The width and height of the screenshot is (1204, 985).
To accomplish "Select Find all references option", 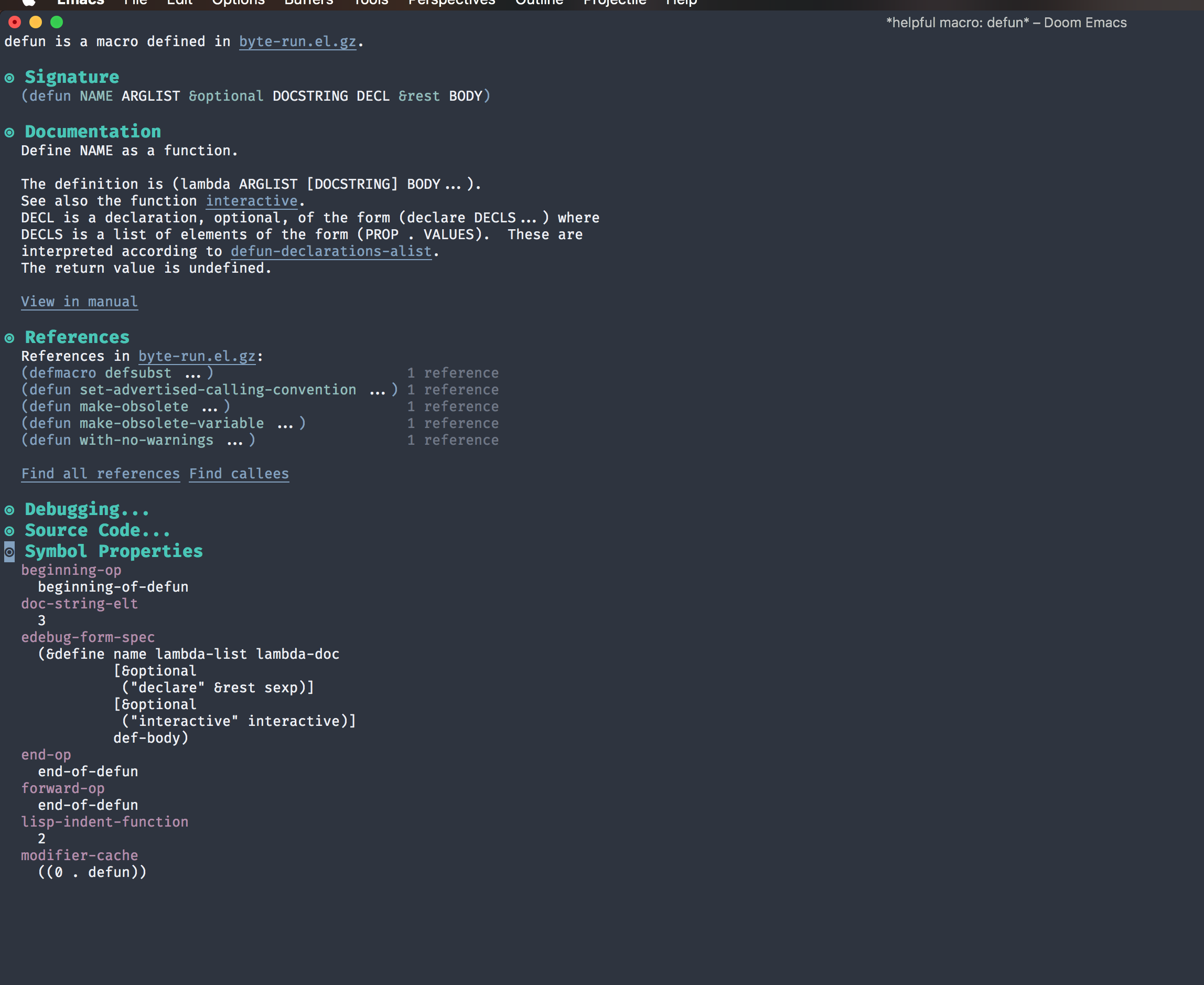I will point(100,473).
